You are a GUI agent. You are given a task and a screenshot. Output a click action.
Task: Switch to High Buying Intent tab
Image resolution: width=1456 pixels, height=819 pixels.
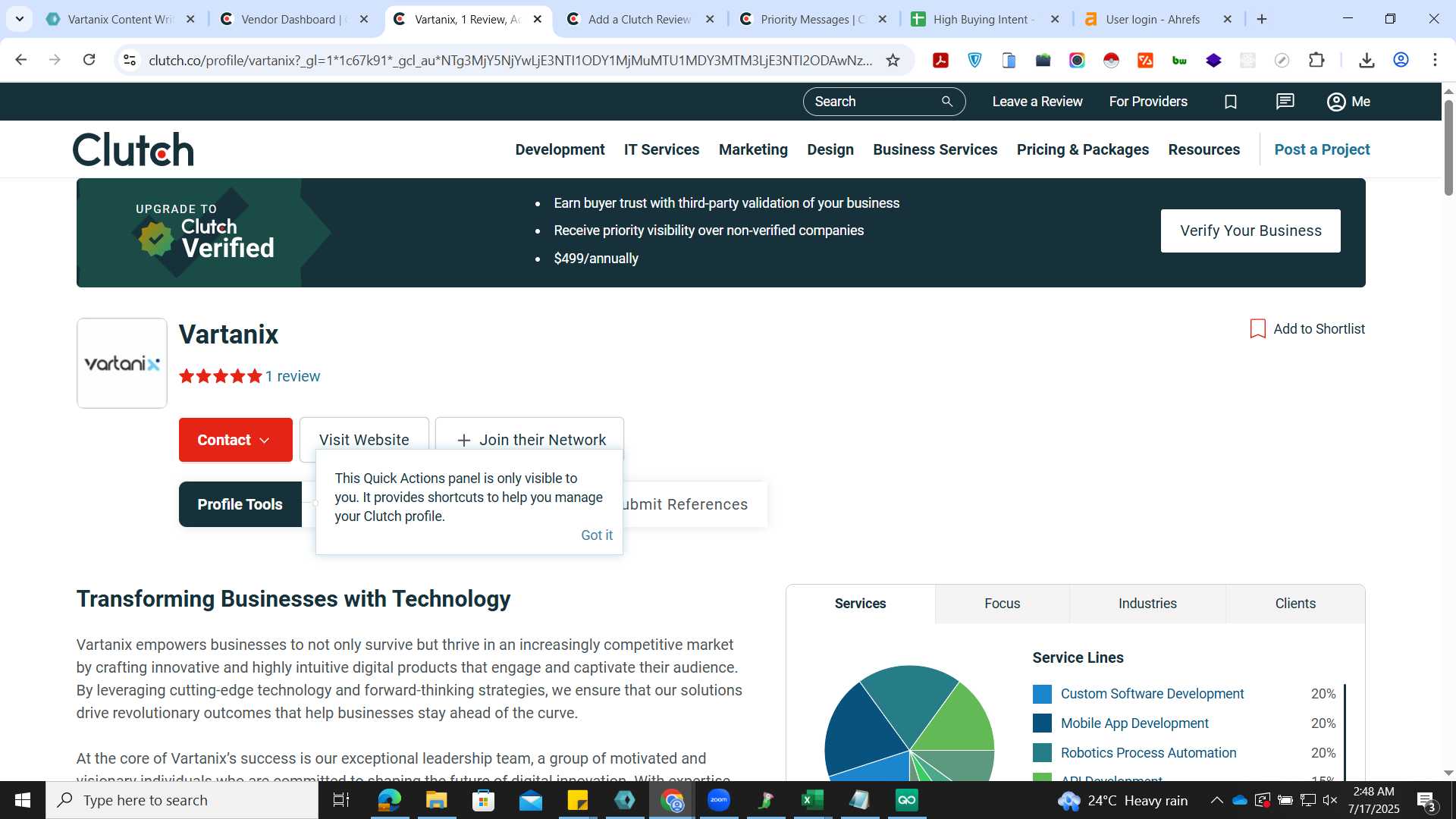pos(984,19)
